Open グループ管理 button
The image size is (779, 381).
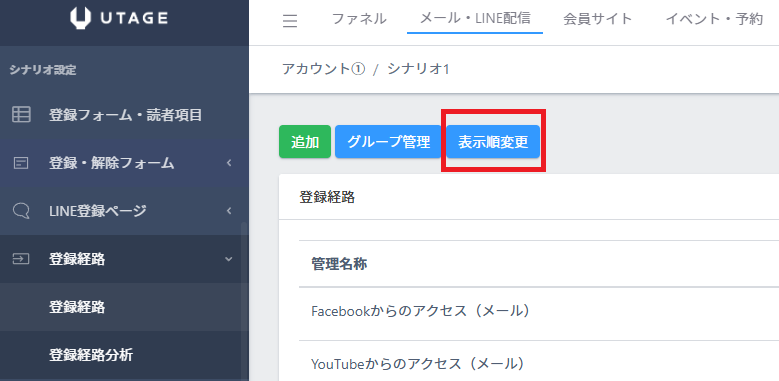click(388, 142)
